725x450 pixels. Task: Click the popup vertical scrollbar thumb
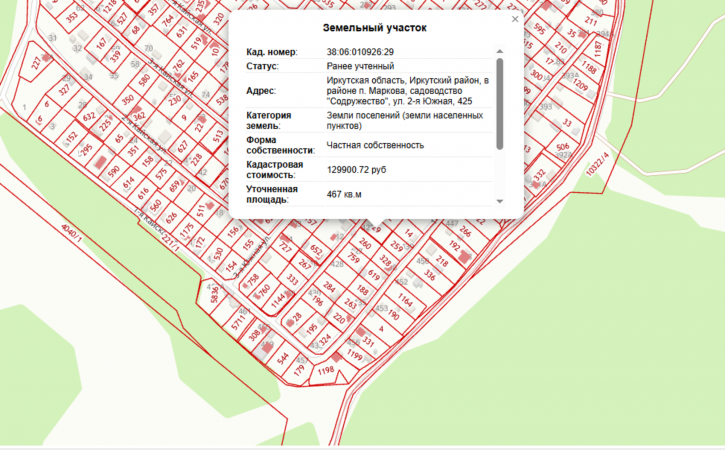499,104
